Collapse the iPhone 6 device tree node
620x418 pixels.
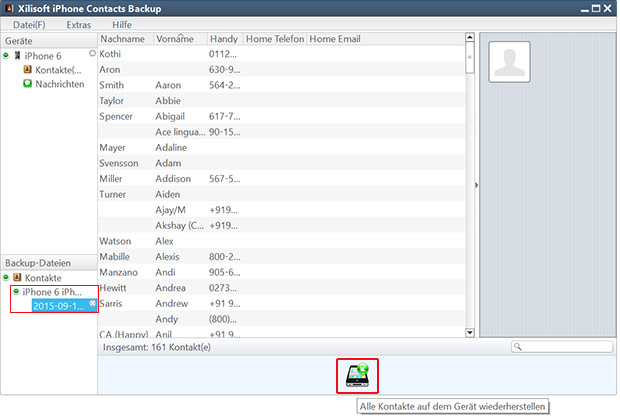point(6,55)
